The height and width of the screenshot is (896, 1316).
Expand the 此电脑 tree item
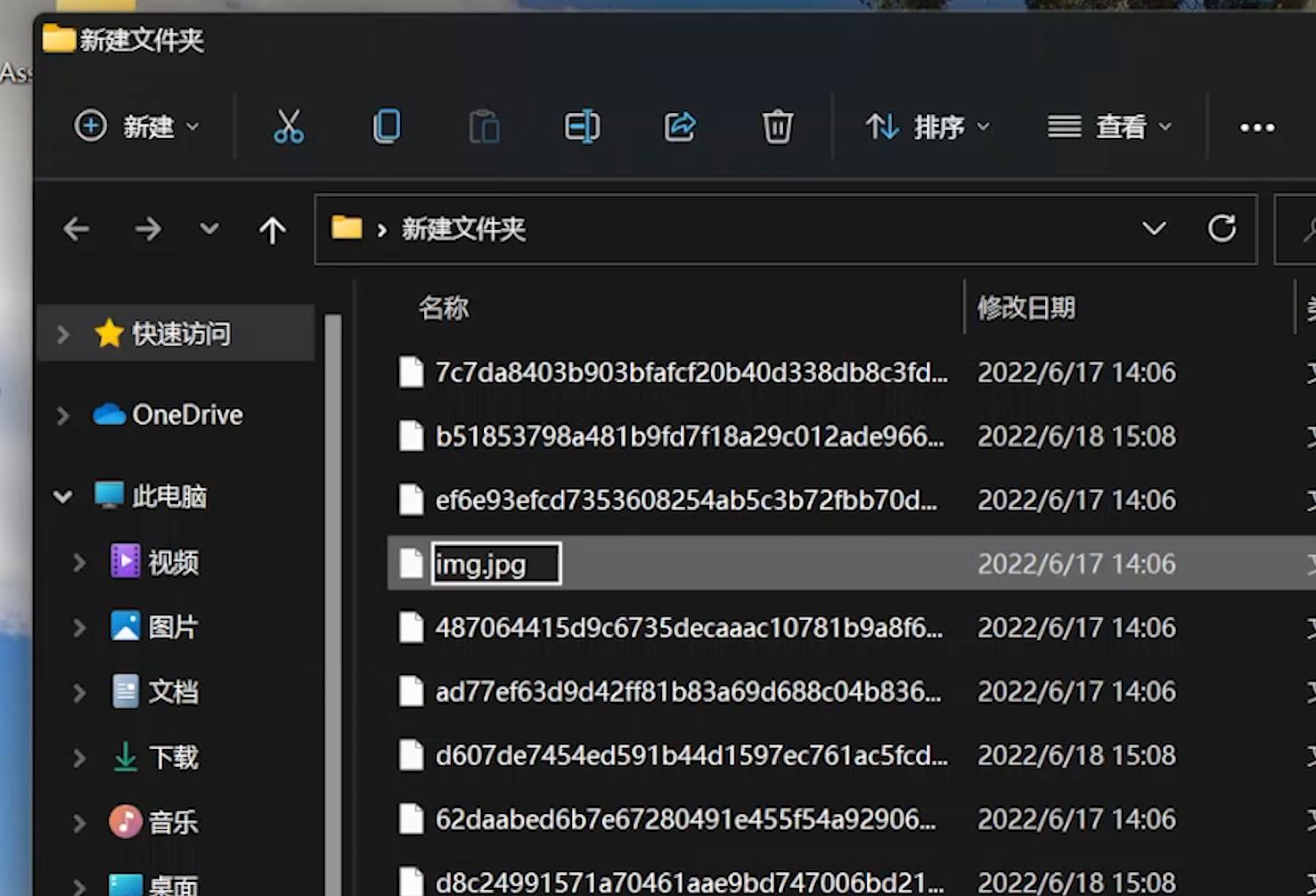pyautogui.click(x=61, y=497)
